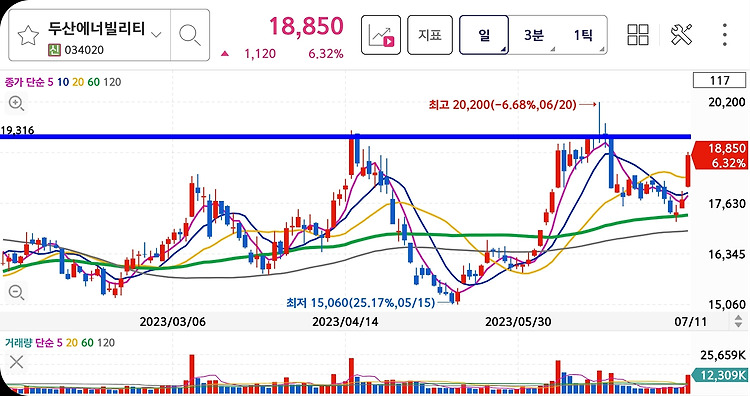Zoom in the chart with plus magnifier
The width and height of the screenshot is (750, 396).
point(17,103)
